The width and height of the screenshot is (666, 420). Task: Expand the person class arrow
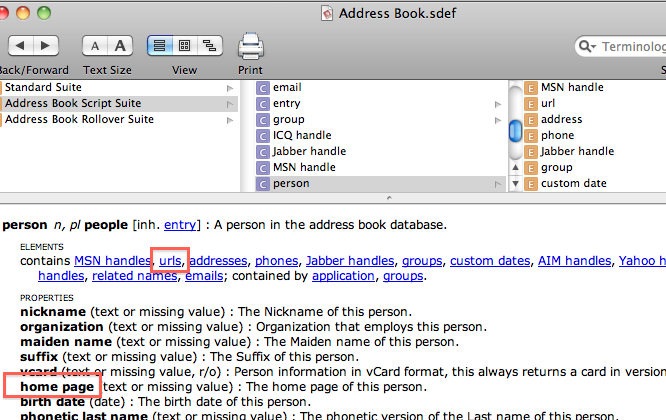tap(498, 184)
